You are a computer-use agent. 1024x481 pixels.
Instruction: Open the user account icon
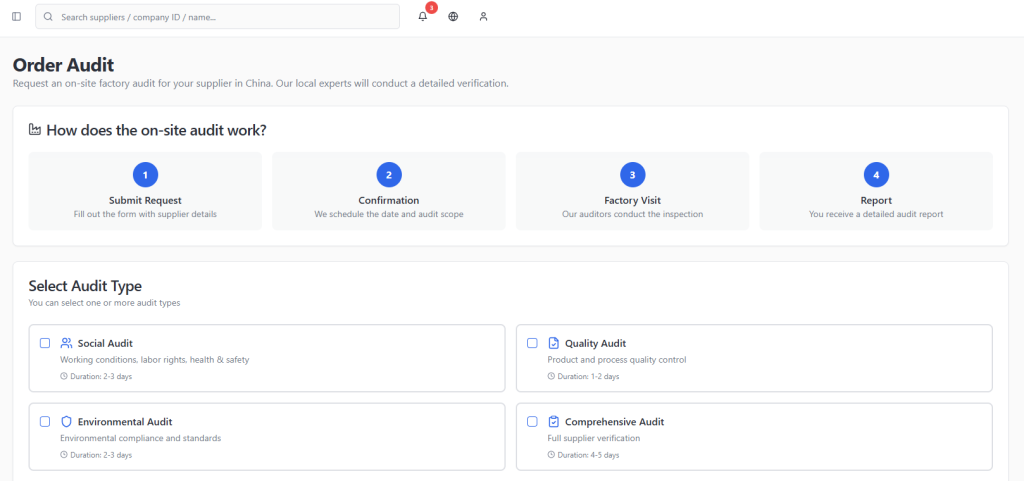point(483,17)
